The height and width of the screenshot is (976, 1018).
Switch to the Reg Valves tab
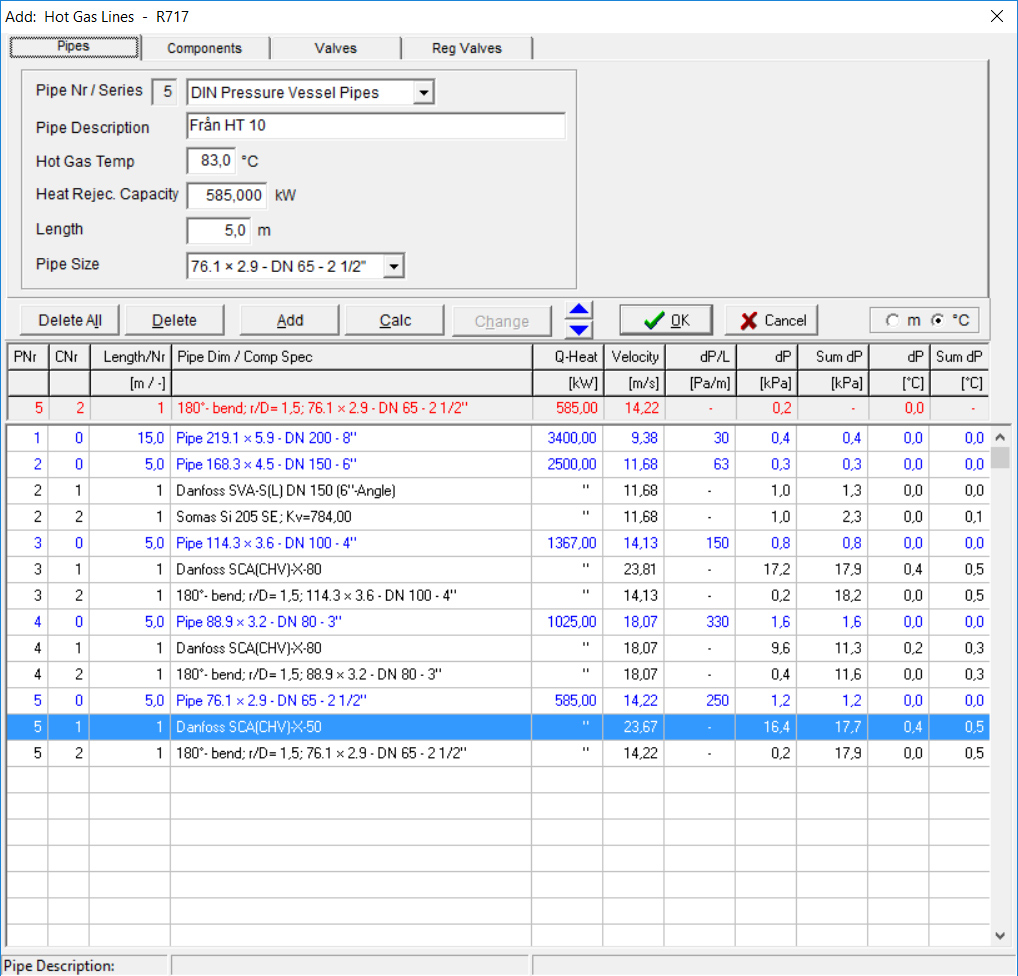[467, 48]
